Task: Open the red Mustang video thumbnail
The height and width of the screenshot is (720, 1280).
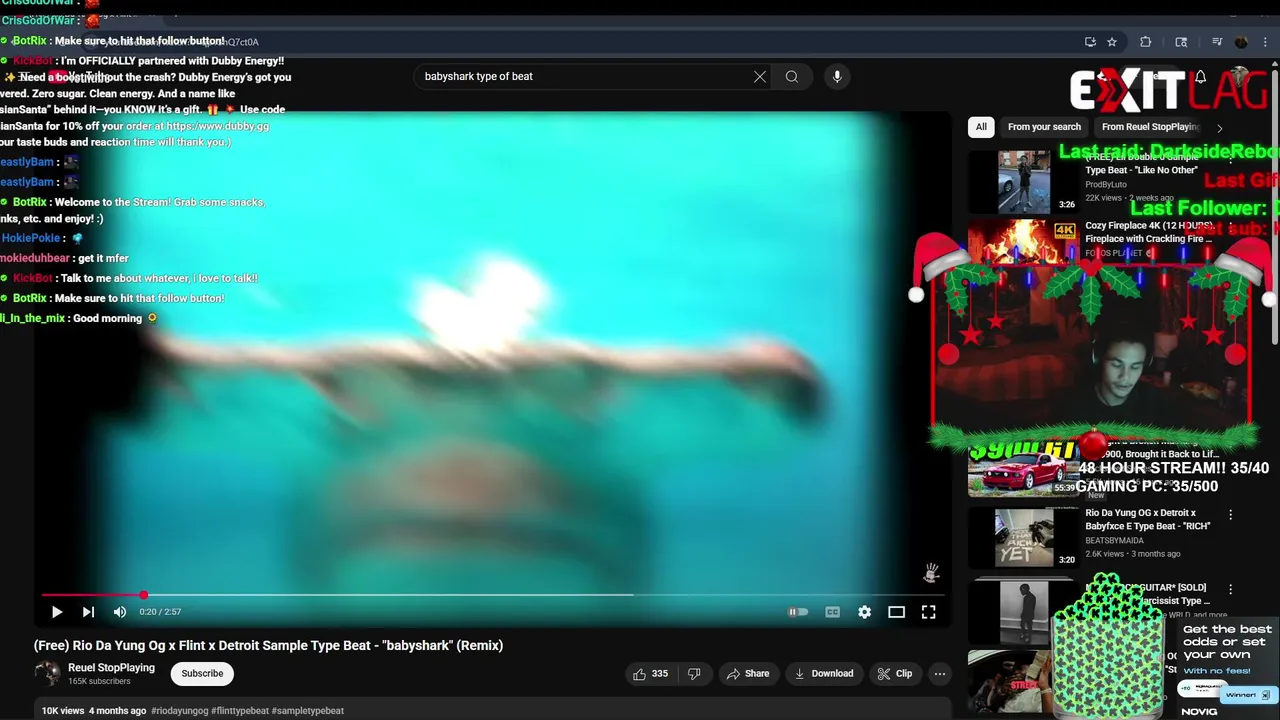Action: coord(1023,468)
